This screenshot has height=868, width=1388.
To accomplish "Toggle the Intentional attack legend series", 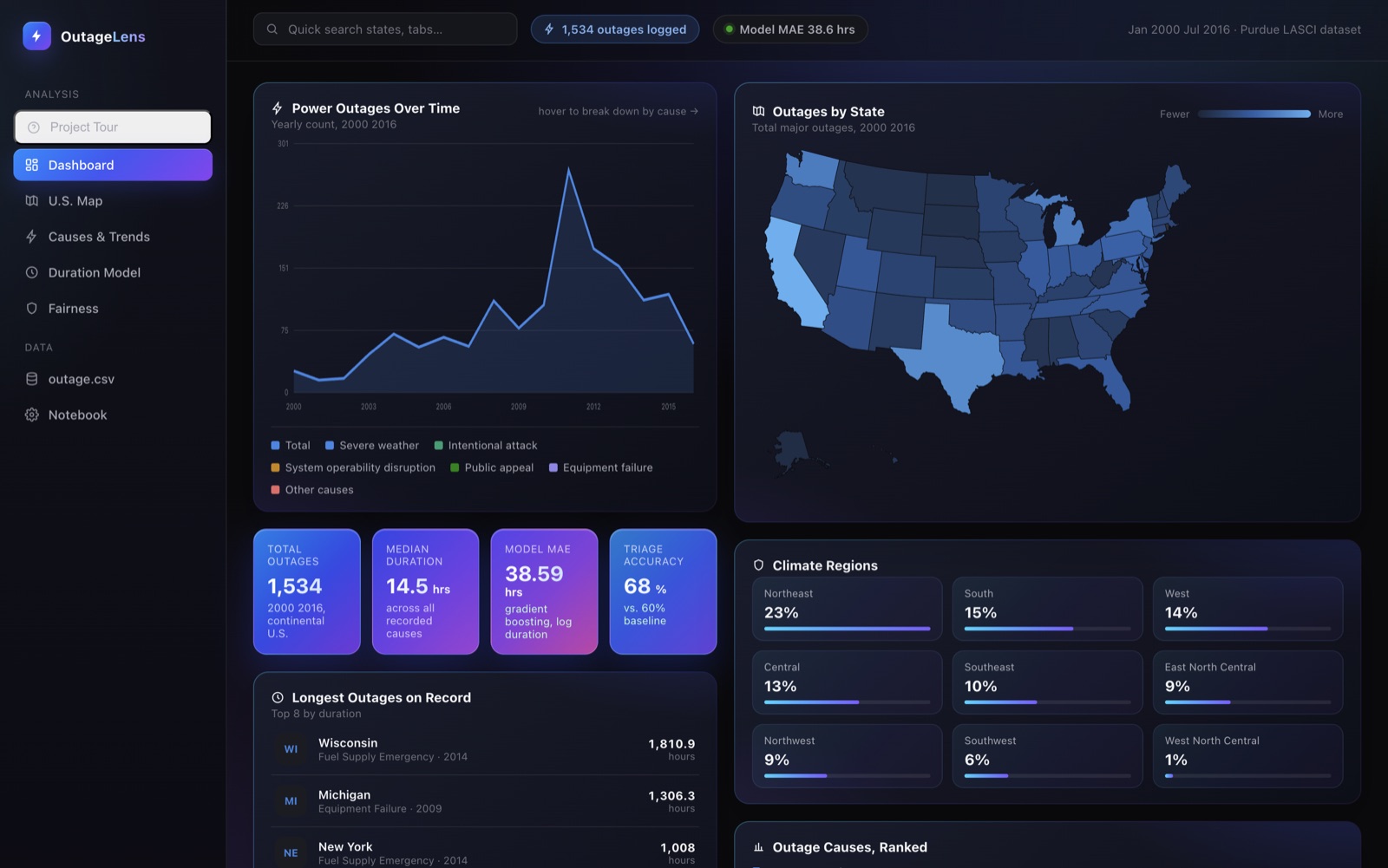I will pyautogui.click(x=486, y=446).
